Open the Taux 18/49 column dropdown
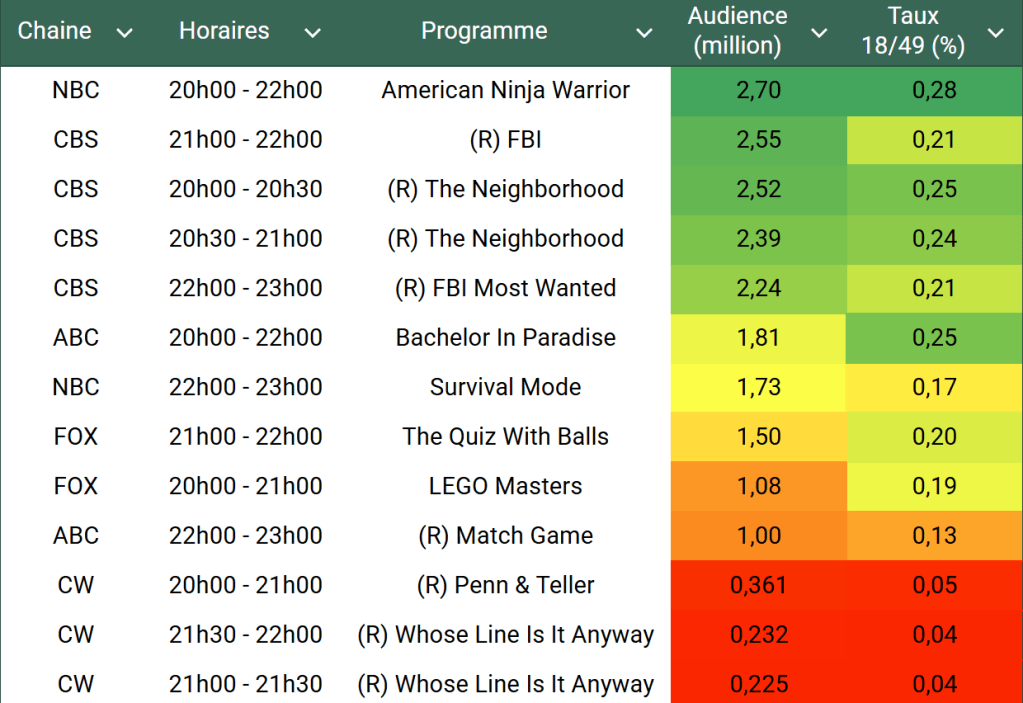This screenshot has height=703, width=1023. 996,33
